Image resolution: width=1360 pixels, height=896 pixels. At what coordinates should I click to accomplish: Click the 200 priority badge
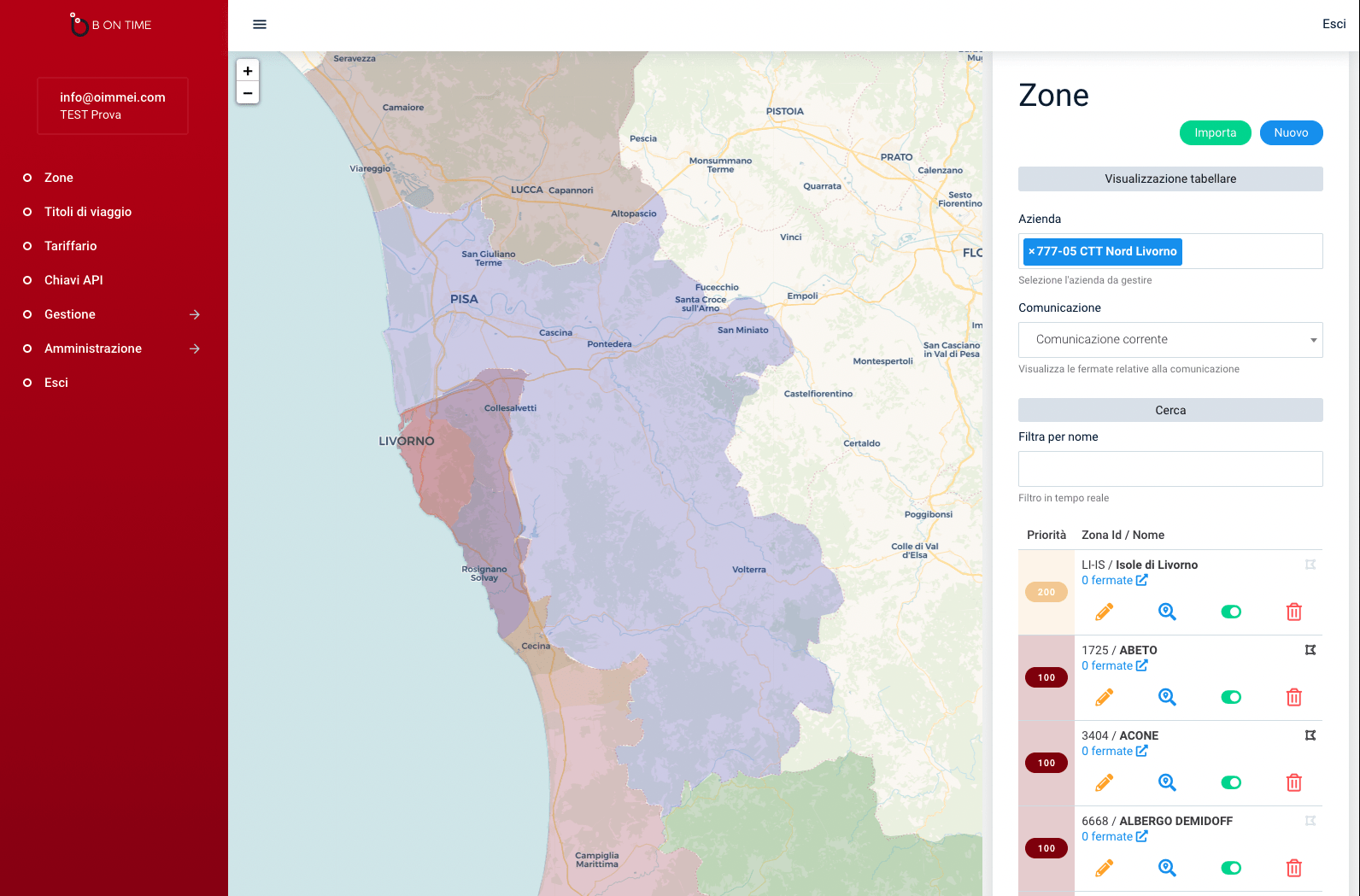(1046, 592)
